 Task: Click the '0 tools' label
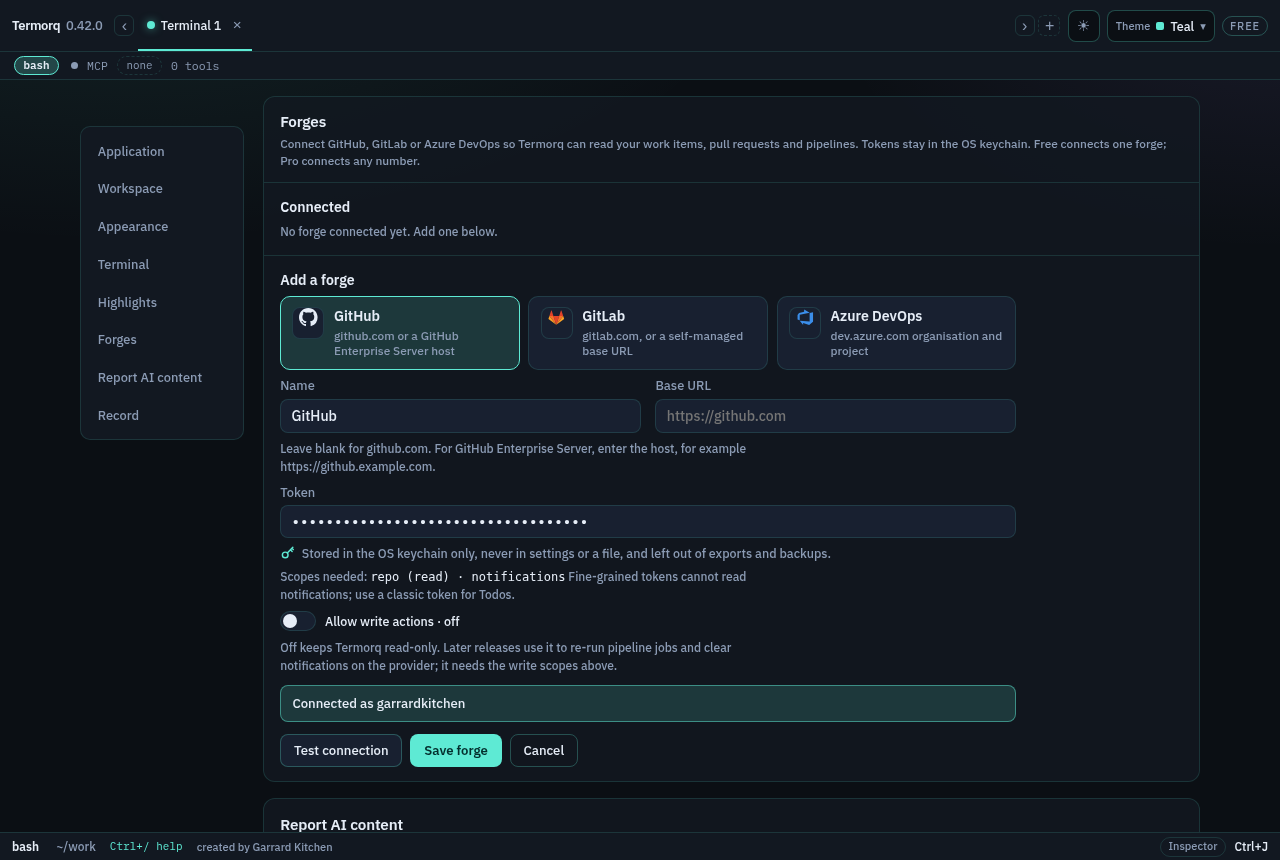195,66
